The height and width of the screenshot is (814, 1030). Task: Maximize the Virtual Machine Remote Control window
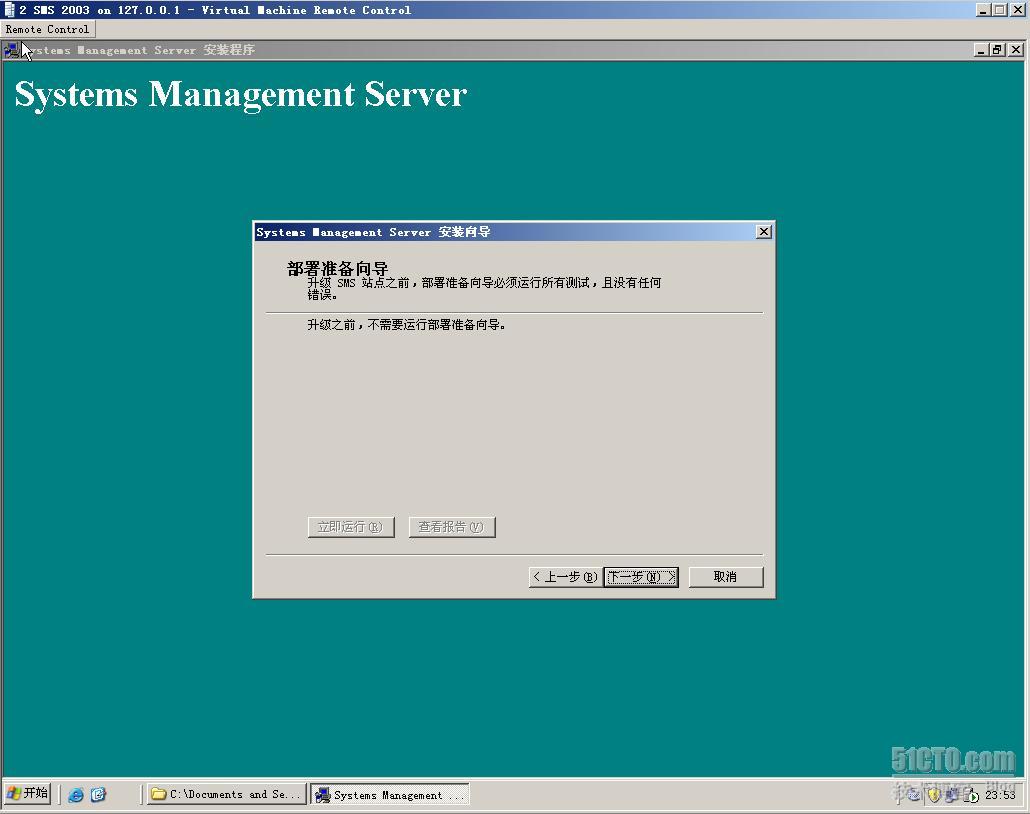point(999,10)
